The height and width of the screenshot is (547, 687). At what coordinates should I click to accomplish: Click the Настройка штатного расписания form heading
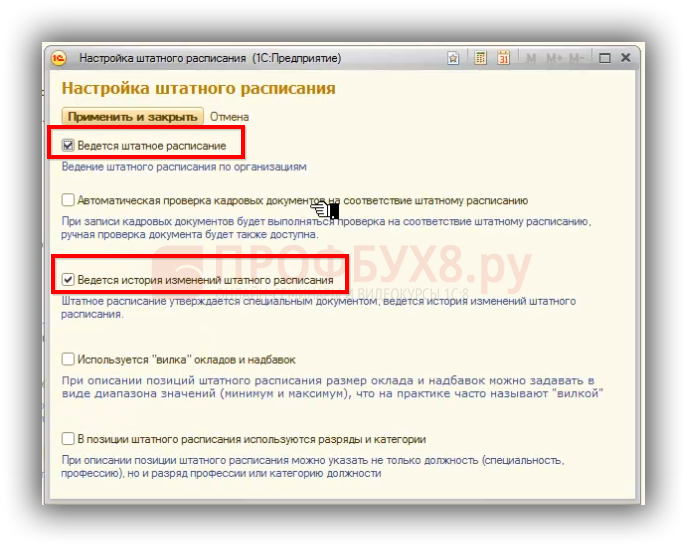(x=198, y=88)
